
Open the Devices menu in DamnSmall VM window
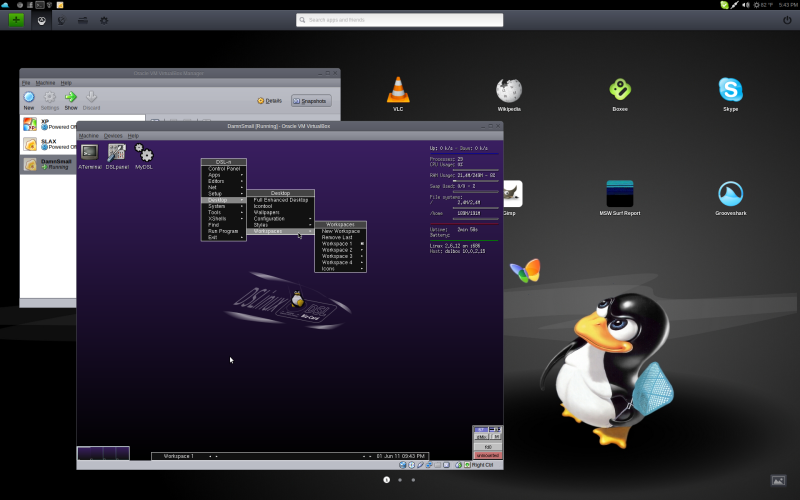point(113,136)
